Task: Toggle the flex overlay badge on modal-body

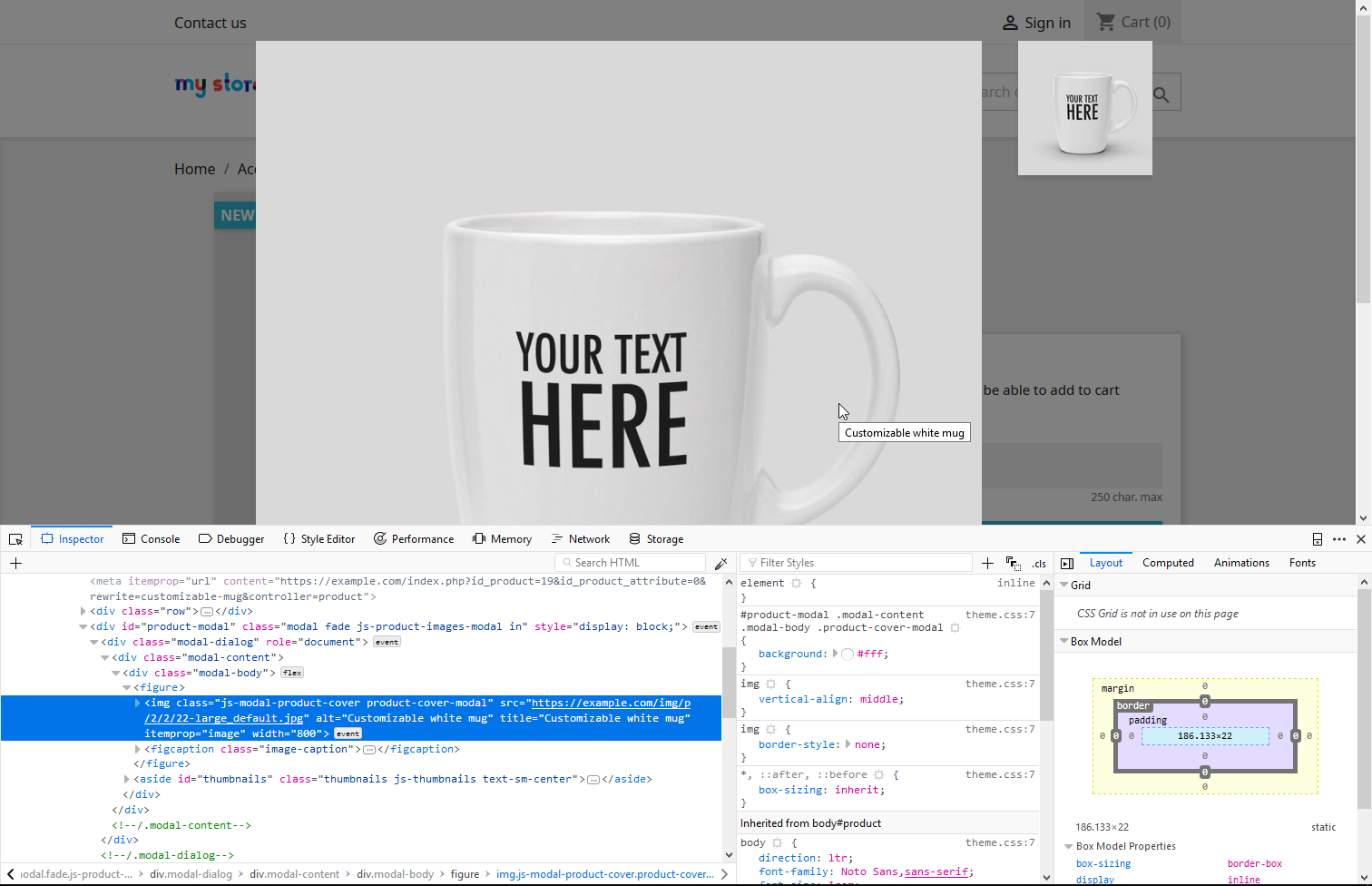Action: coord(292,673)
